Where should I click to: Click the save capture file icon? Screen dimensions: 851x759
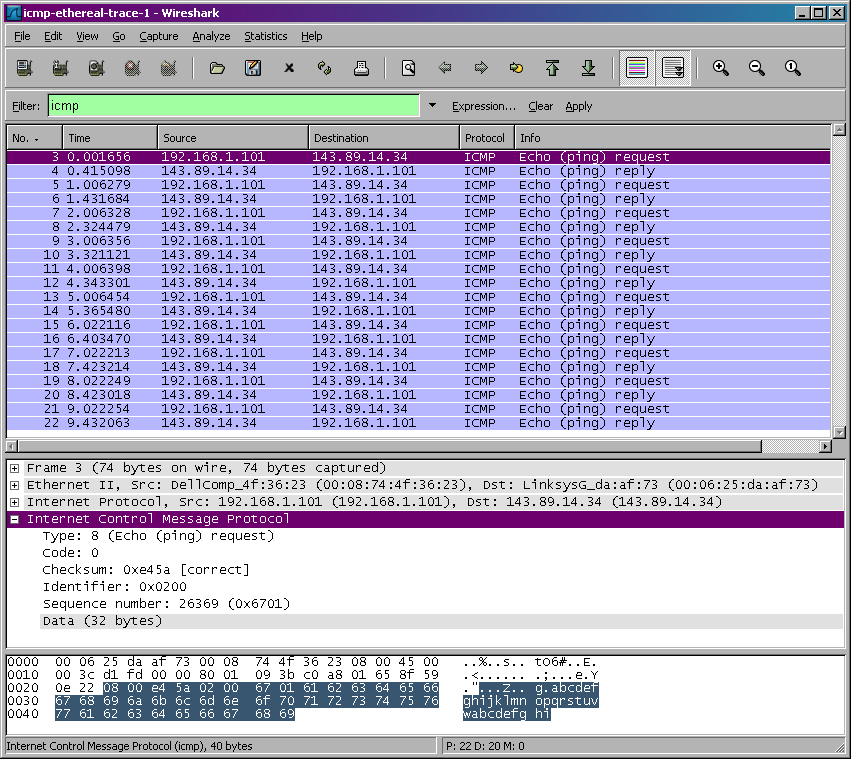[253, 68]
